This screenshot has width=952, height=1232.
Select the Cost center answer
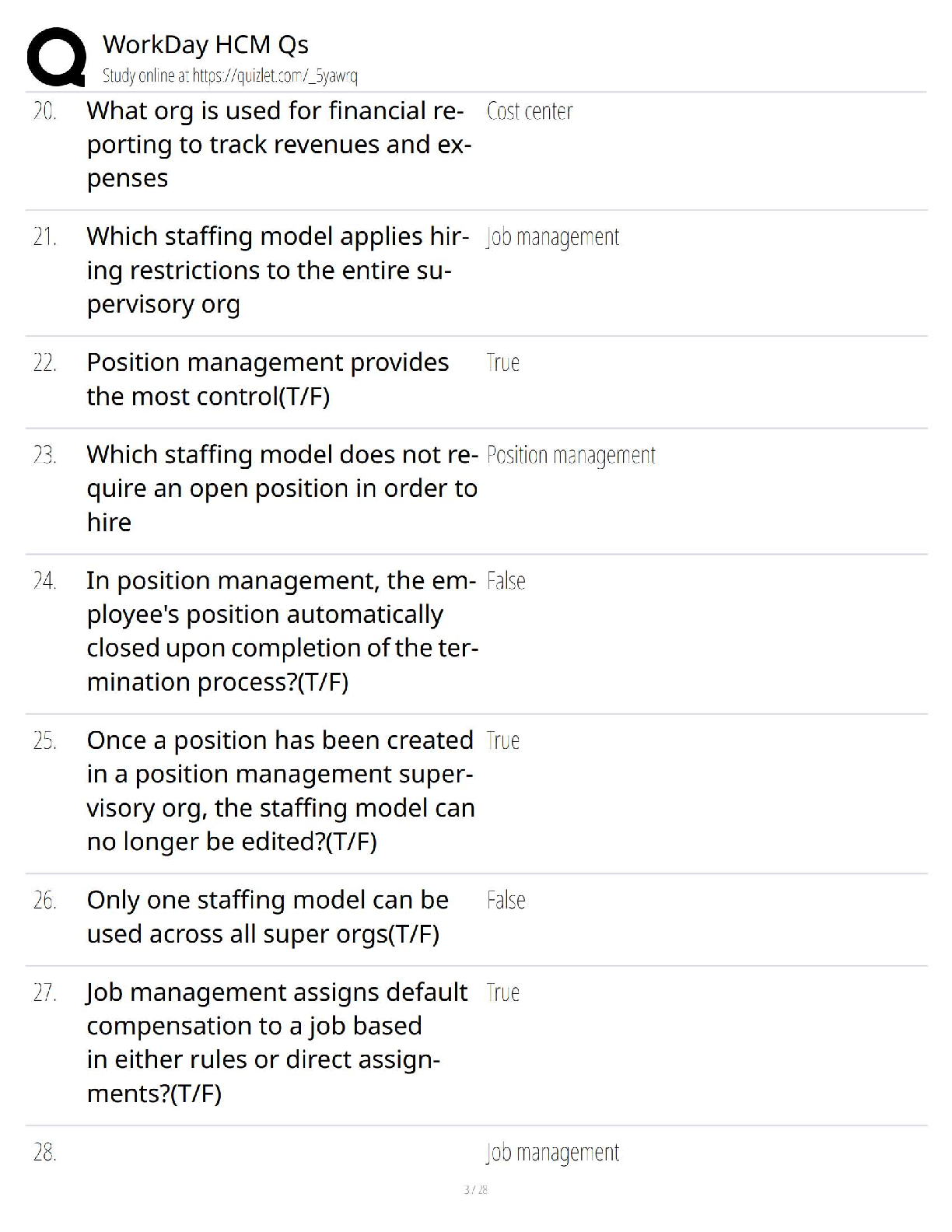530,112
